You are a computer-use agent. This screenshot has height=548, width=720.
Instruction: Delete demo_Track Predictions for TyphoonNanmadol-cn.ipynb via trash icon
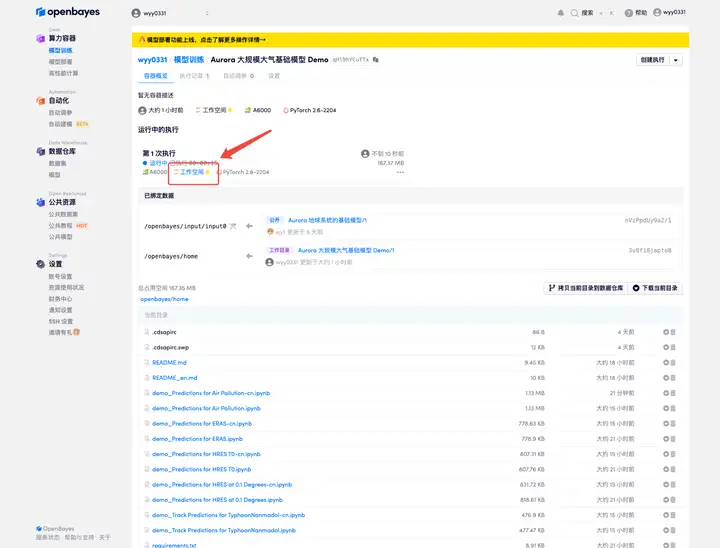673,515
